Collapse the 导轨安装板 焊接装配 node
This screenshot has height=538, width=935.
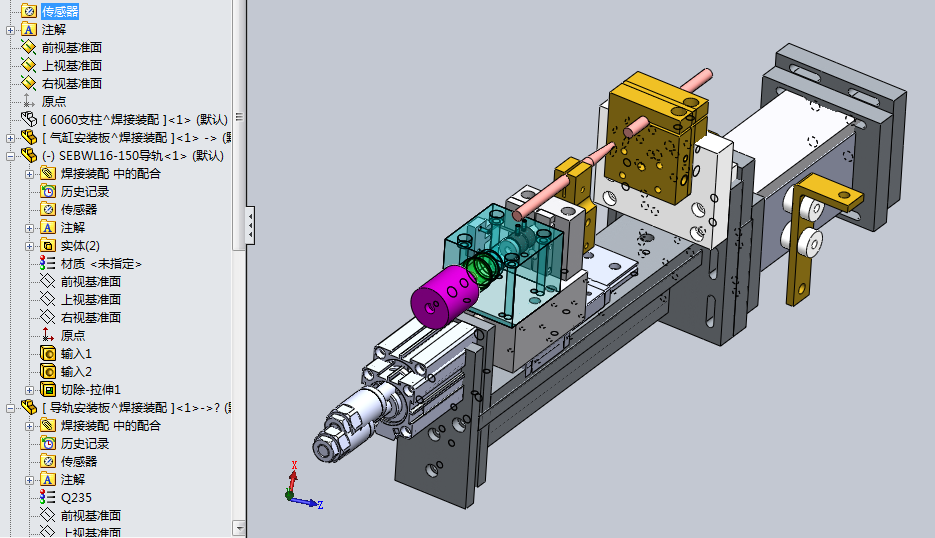coord(10,408)
